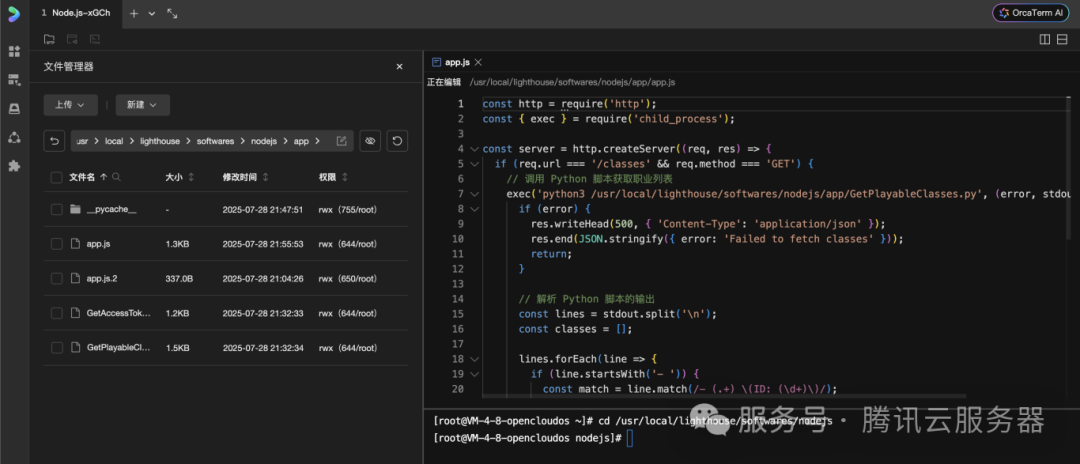Switch to the Node.js-xGCh terminal tab
Image resolution: width=1080 pixels, height=464 pixels.
click(x=75, y=13)
